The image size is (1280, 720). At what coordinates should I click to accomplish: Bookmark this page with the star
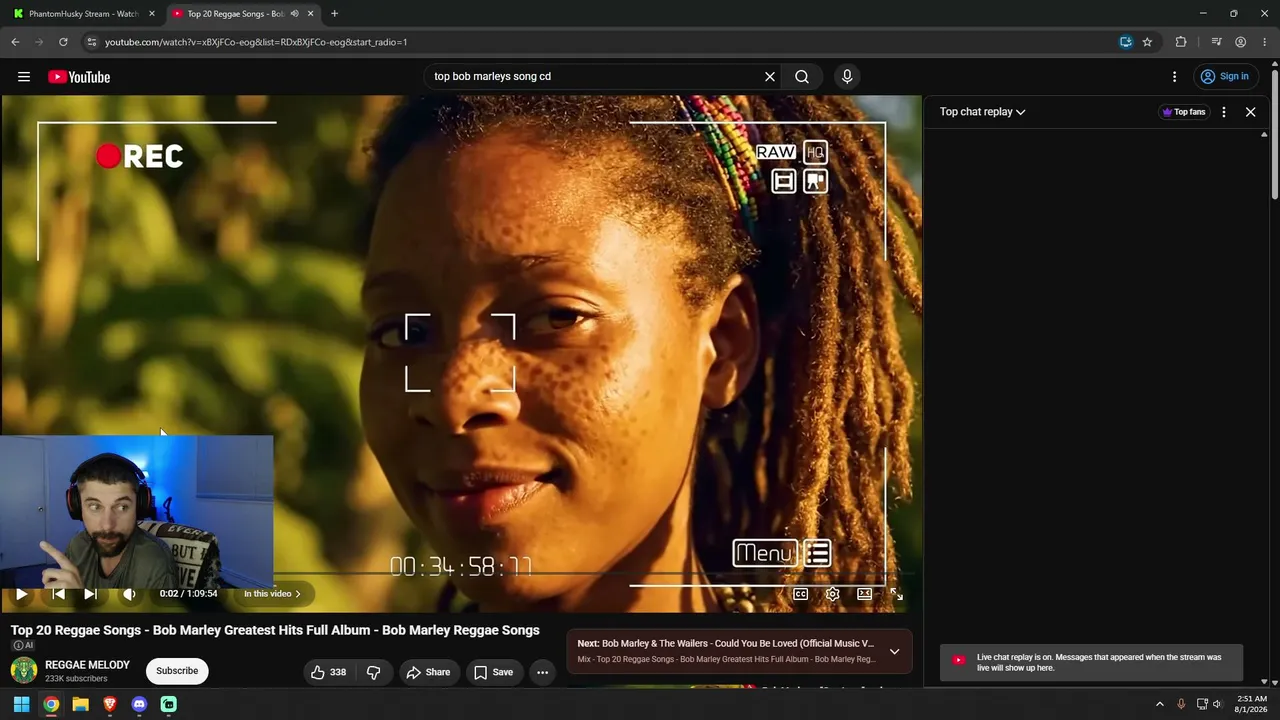(x=1147, y=42)
